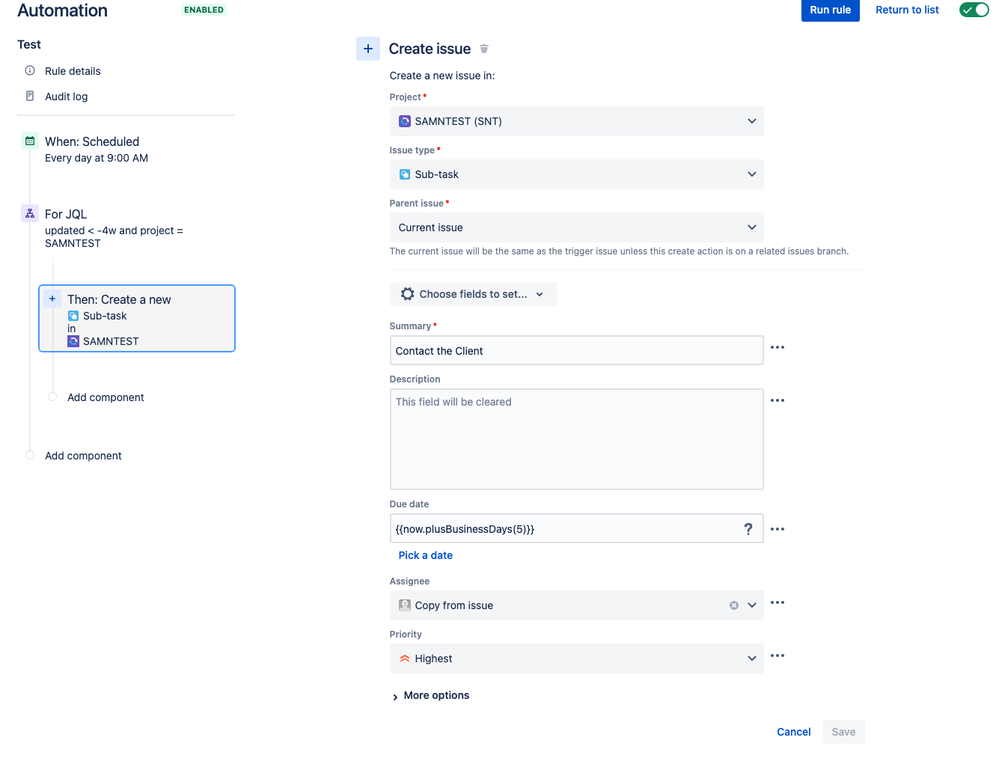
Task: Open the Audit log in sidebar
Action: coord(66,96)
